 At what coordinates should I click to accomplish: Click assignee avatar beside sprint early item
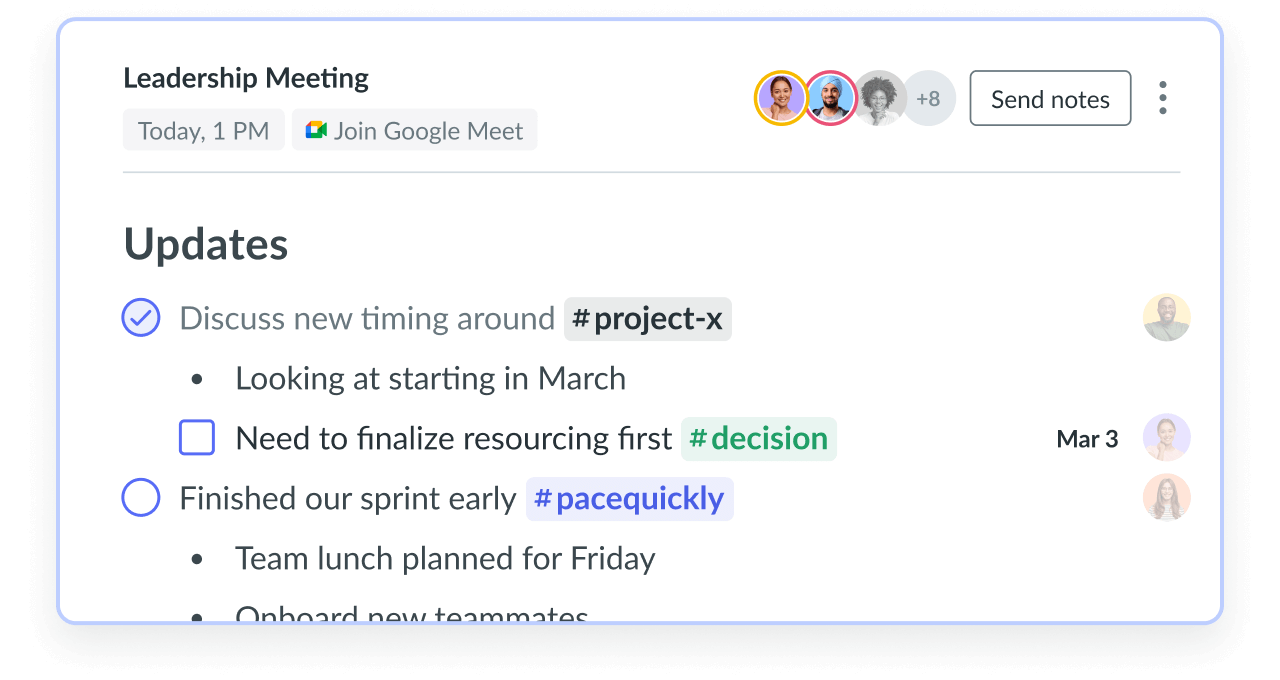click(1167, 498)
